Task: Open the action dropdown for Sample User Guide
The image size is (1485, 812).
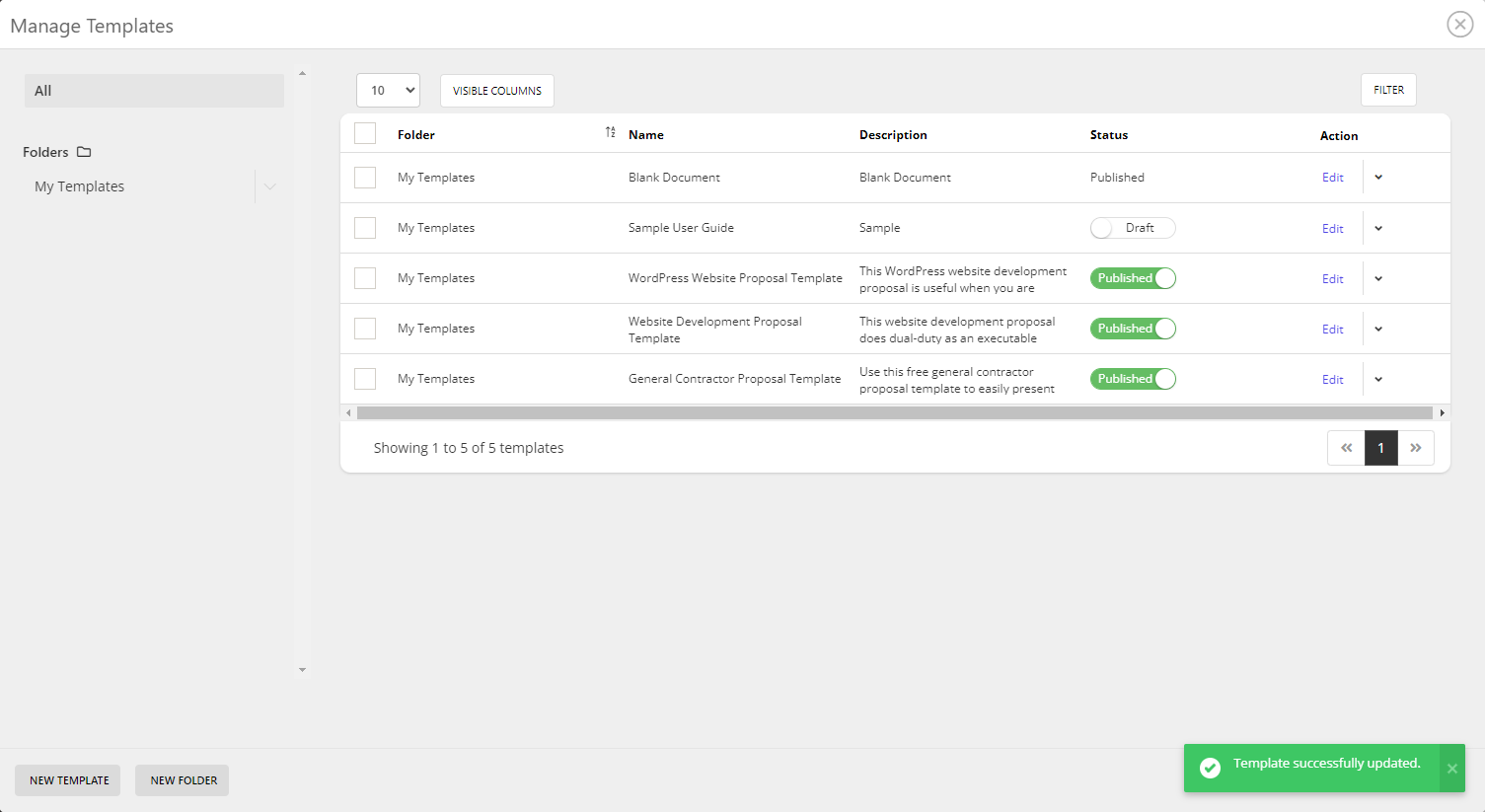Action: (x=1378, y=227)
